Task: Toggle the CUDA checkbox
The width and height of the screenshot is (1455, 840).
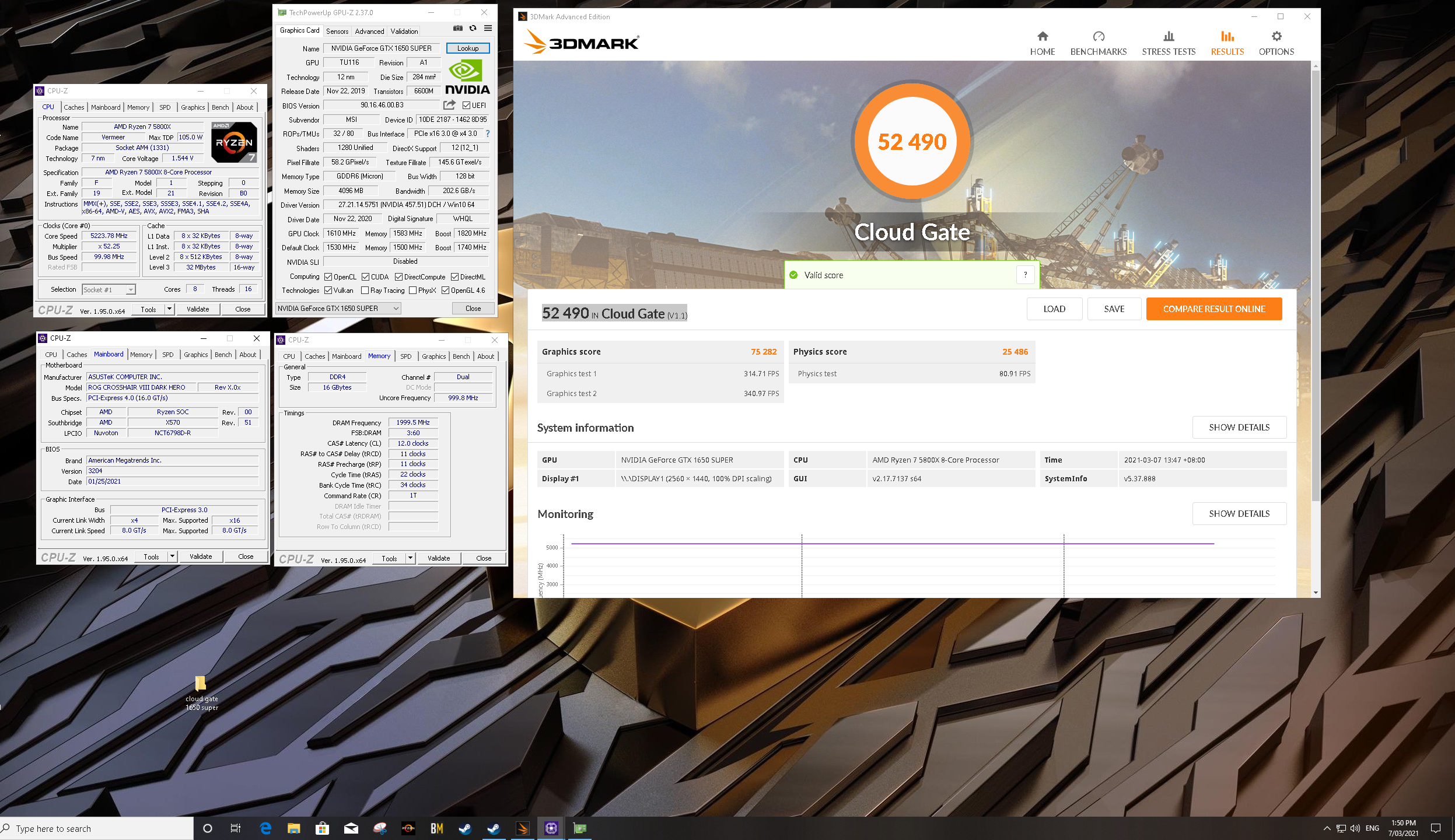Action: click(x=365, y=277)
